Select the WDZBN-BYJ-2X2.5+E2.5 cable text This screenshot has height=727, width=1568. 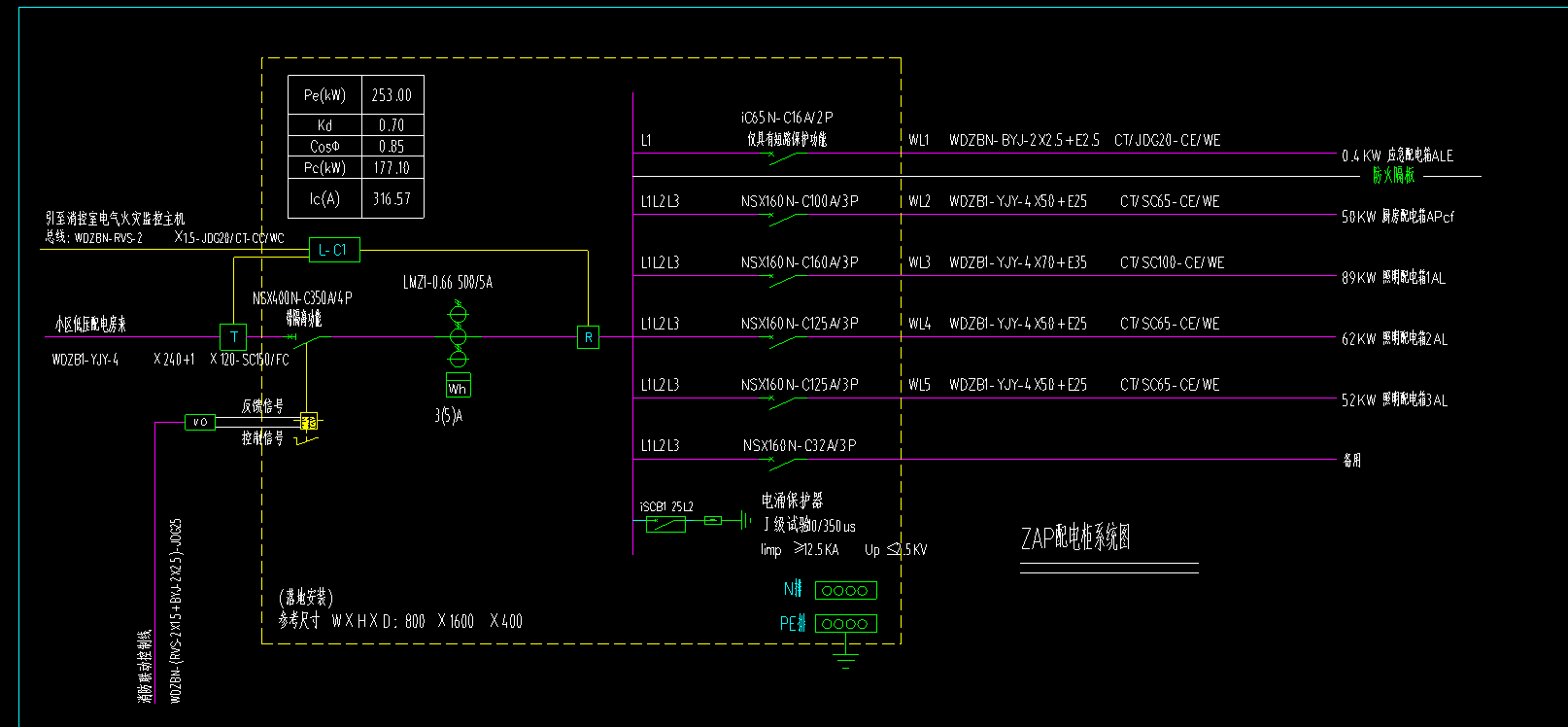(x=1024, y=140)
